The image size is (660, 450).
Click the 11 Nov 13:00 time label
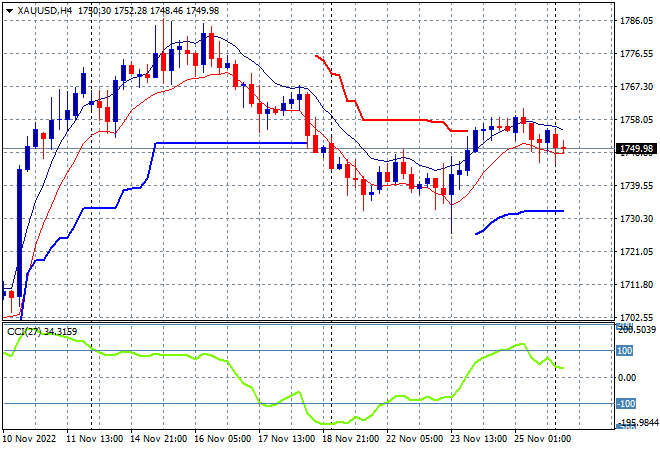click(95, 439)
